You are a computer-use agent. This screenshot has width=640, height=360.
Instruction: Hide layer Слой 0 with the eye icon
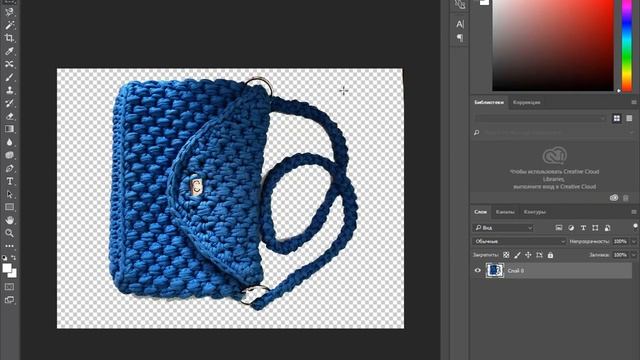(x=478, y=270)
